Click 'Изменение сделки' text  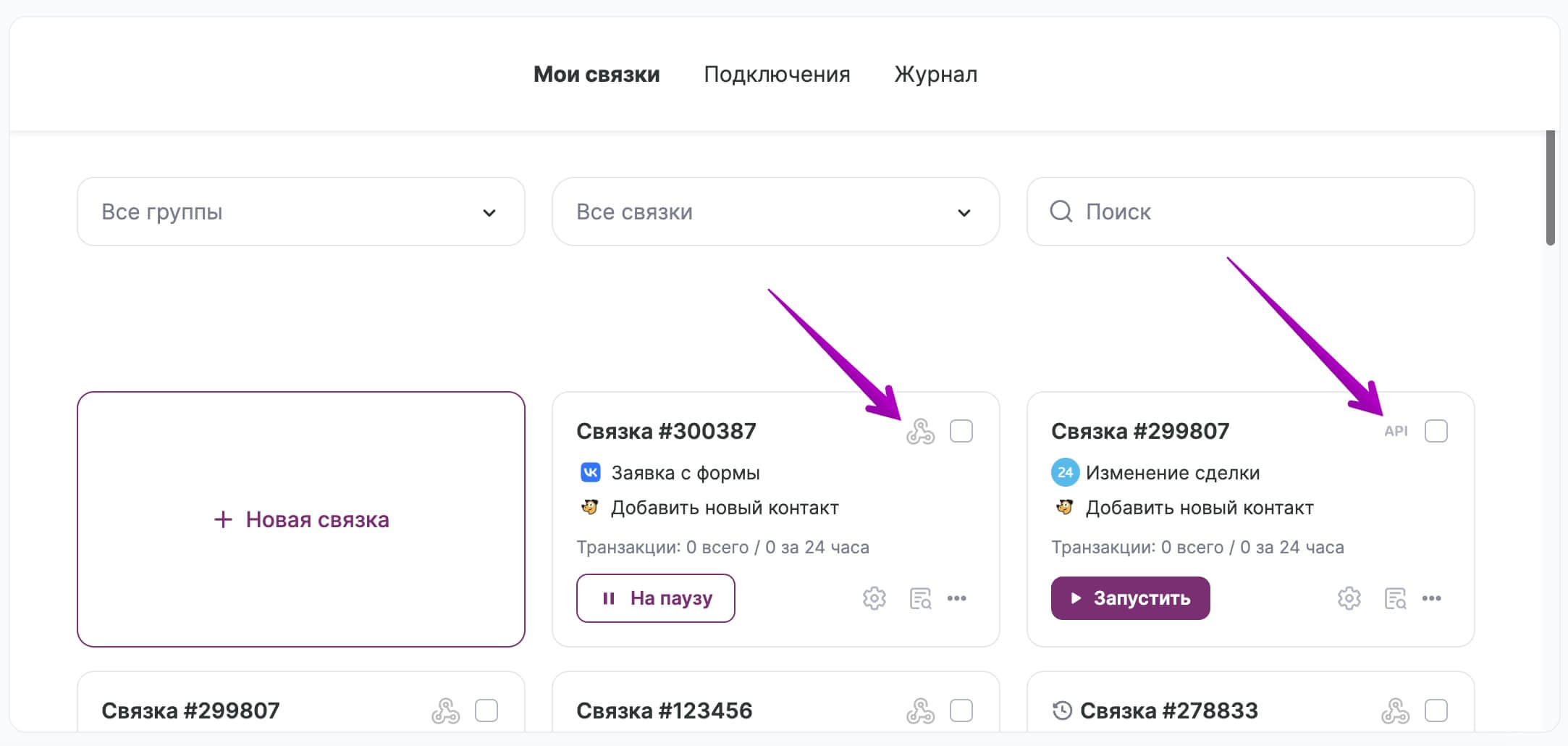1173,473
